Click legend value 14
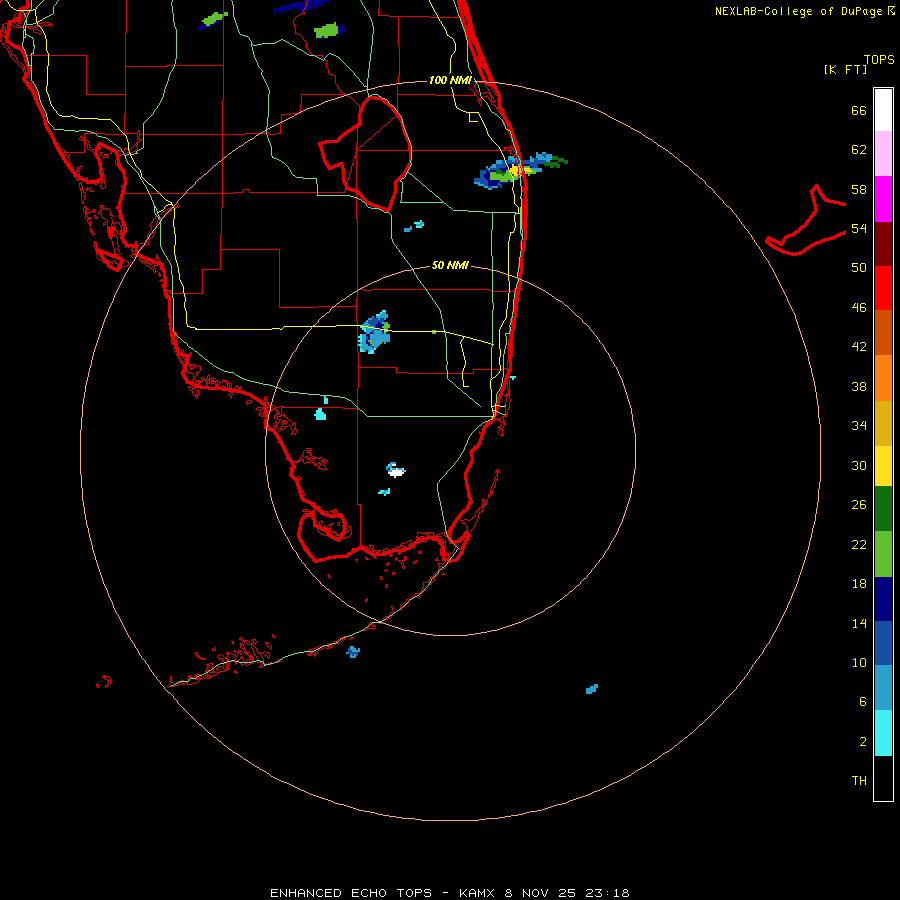The height and width of the screenshot is (900, 900). [859, 623]
